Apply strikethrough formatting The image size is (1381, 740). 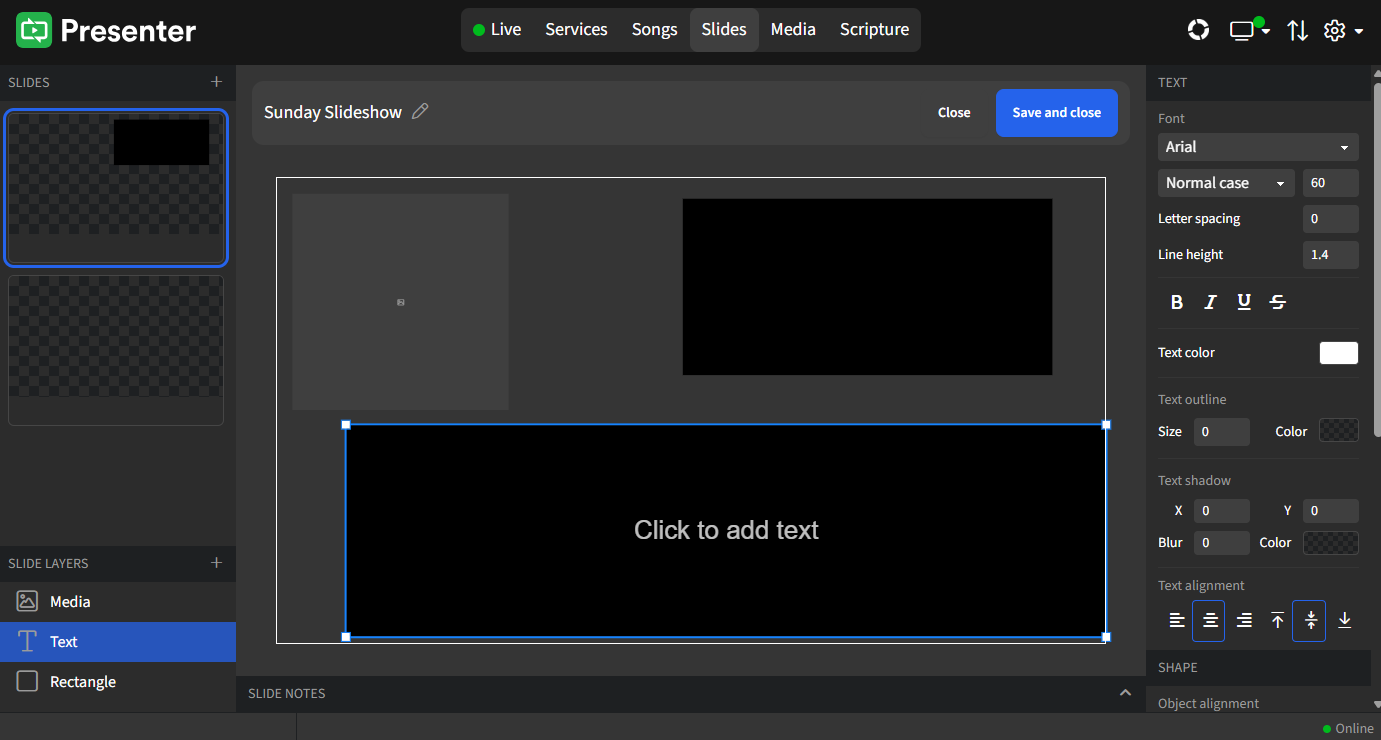coord(1277,301)
